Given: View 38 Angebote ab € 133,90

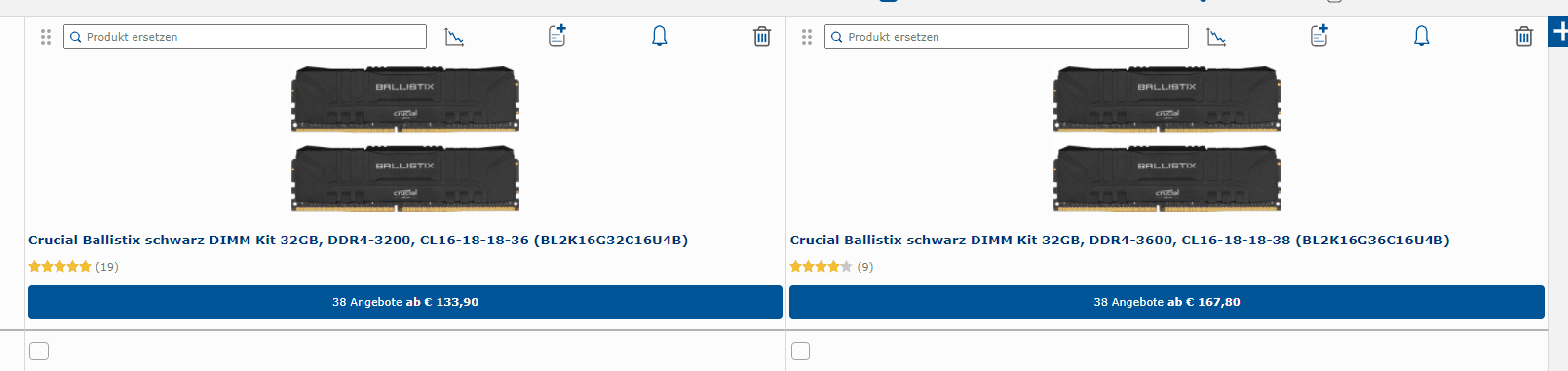Looking at the screenshot, I should click(x=405, y=302).
